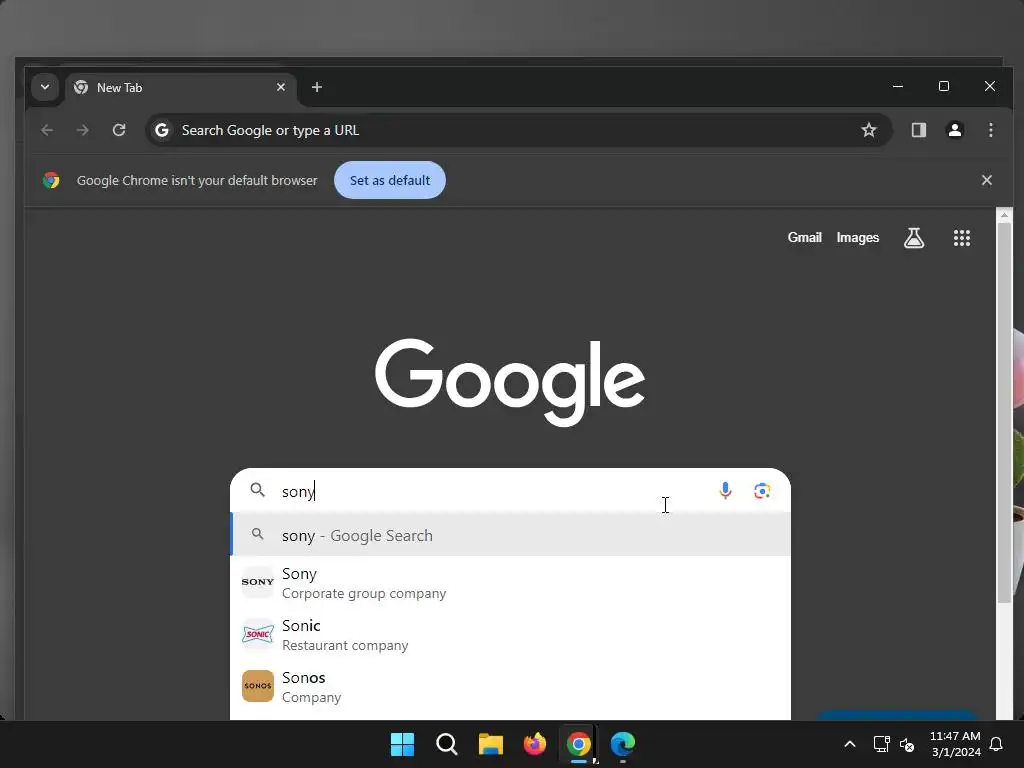Click the Sonic logo thumbnail
Viewport: 1024px width, 768px height.
258,634
